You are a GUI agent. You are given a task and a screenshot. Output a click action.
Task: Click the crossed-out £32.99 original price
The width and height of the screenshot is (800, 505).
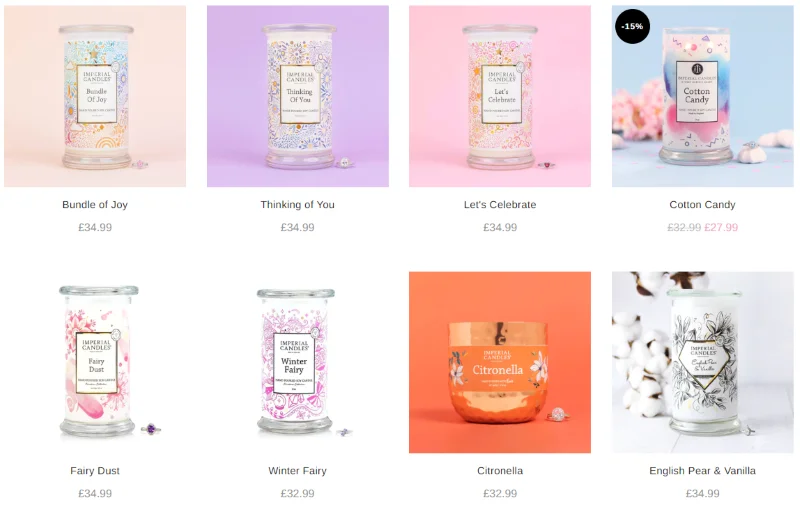click(x=684, y=228)
